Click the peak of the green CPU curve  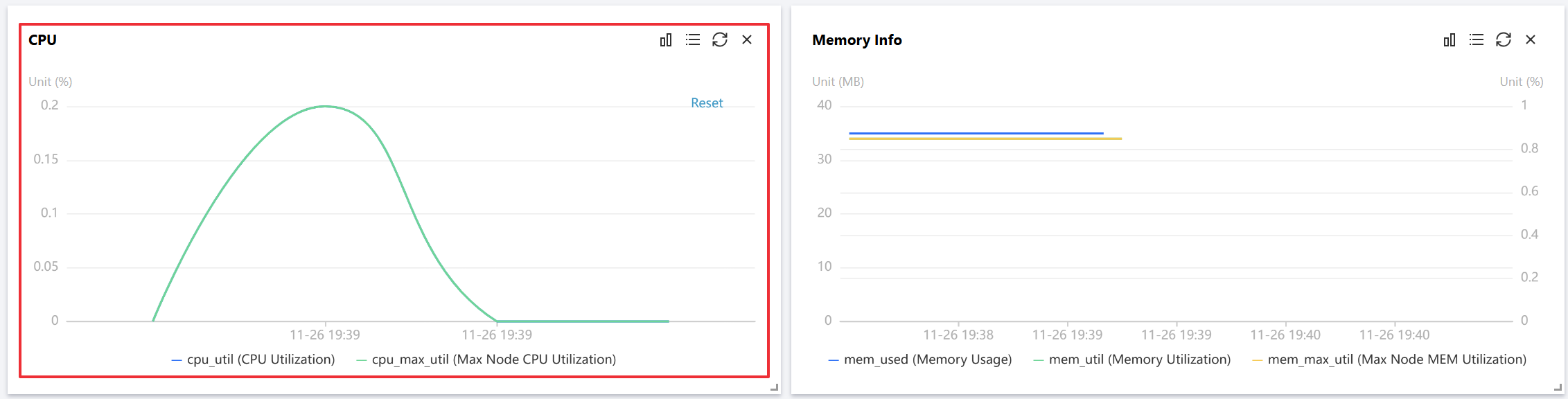(325, 107)
